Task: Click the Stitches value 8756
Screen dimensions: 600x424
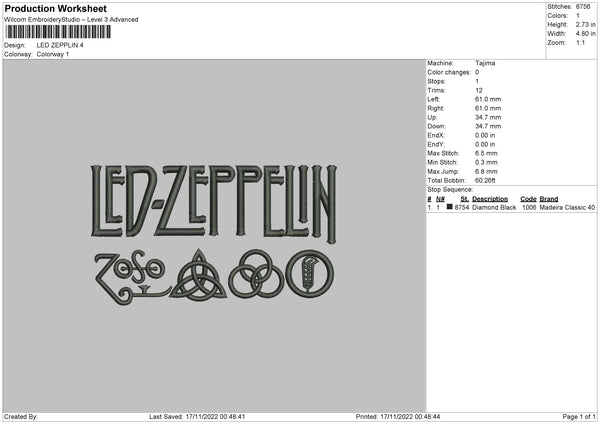Action: pyautogui.click(x=583, y=7)
